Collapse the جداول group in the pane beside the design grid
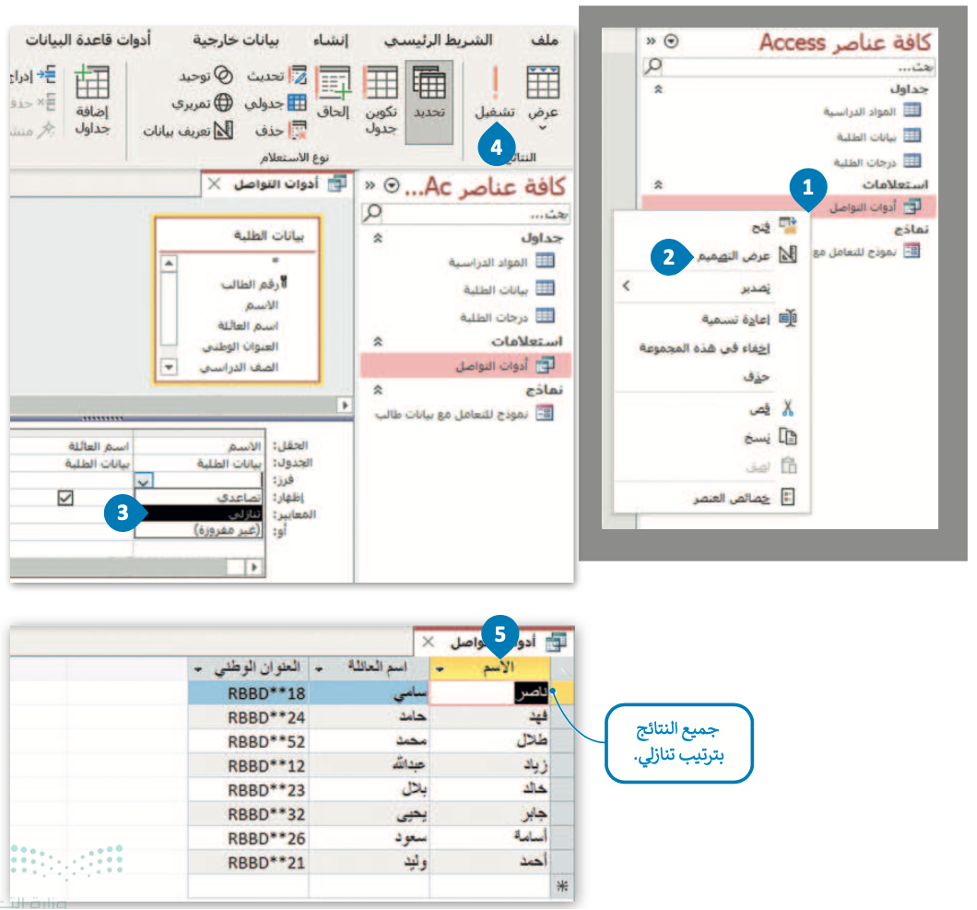977x910 pixels. tap(378, 238)
